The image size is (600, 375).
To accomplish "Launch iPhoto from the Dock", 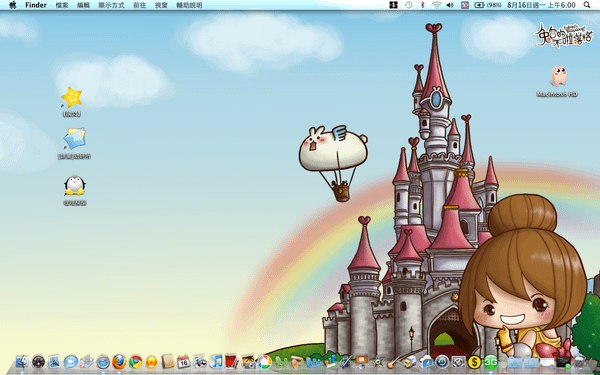I will [200, 361].
